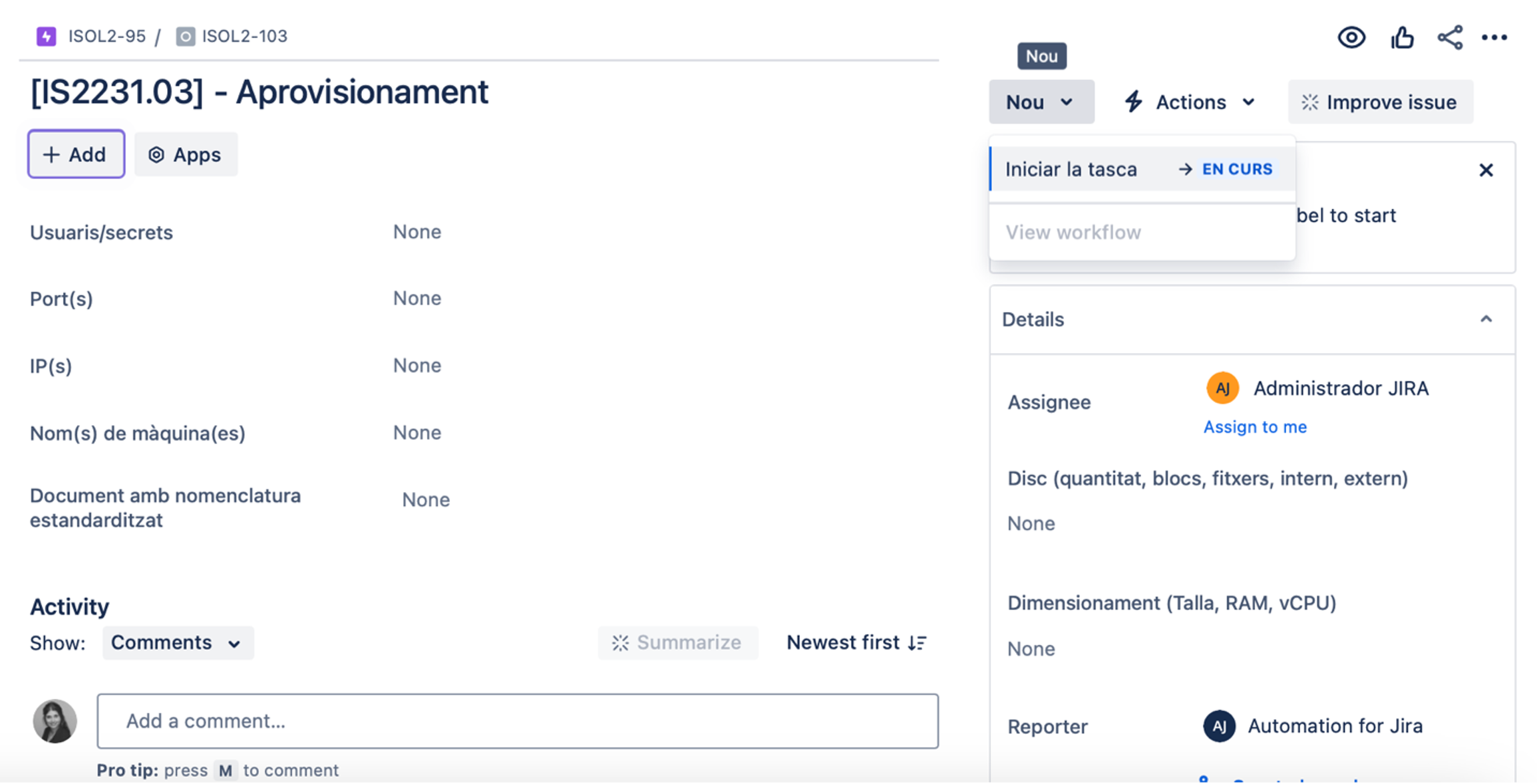The height and width of the screenshot is (784, 1537).
Task: Click the Add button
Action: pos(76,154)
